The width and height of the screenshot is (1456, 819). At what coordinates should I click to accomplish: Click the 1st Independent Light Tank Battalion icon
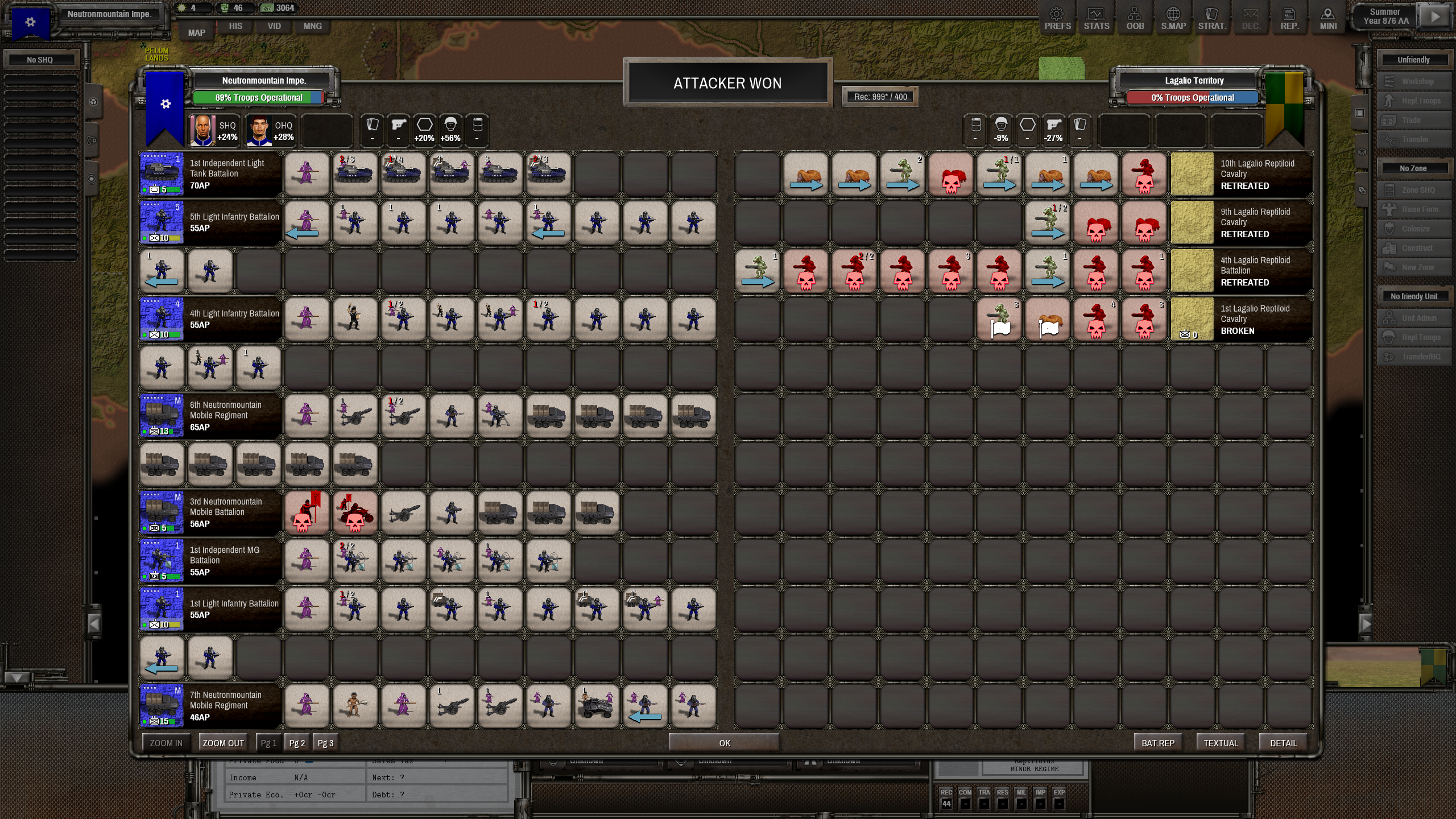(162, 174)
